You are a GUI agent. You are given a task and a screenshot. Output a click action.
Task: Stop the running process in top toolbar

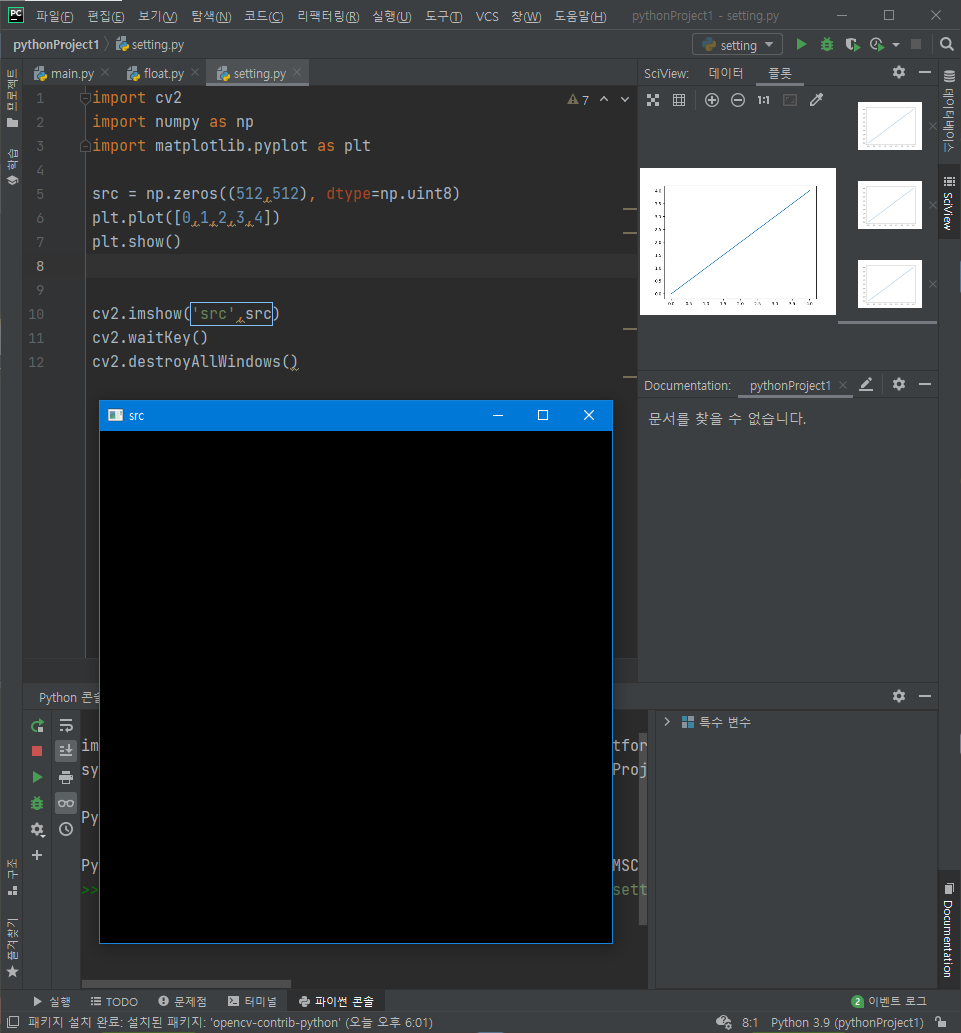pyautogui.click(x=916, y=44)
